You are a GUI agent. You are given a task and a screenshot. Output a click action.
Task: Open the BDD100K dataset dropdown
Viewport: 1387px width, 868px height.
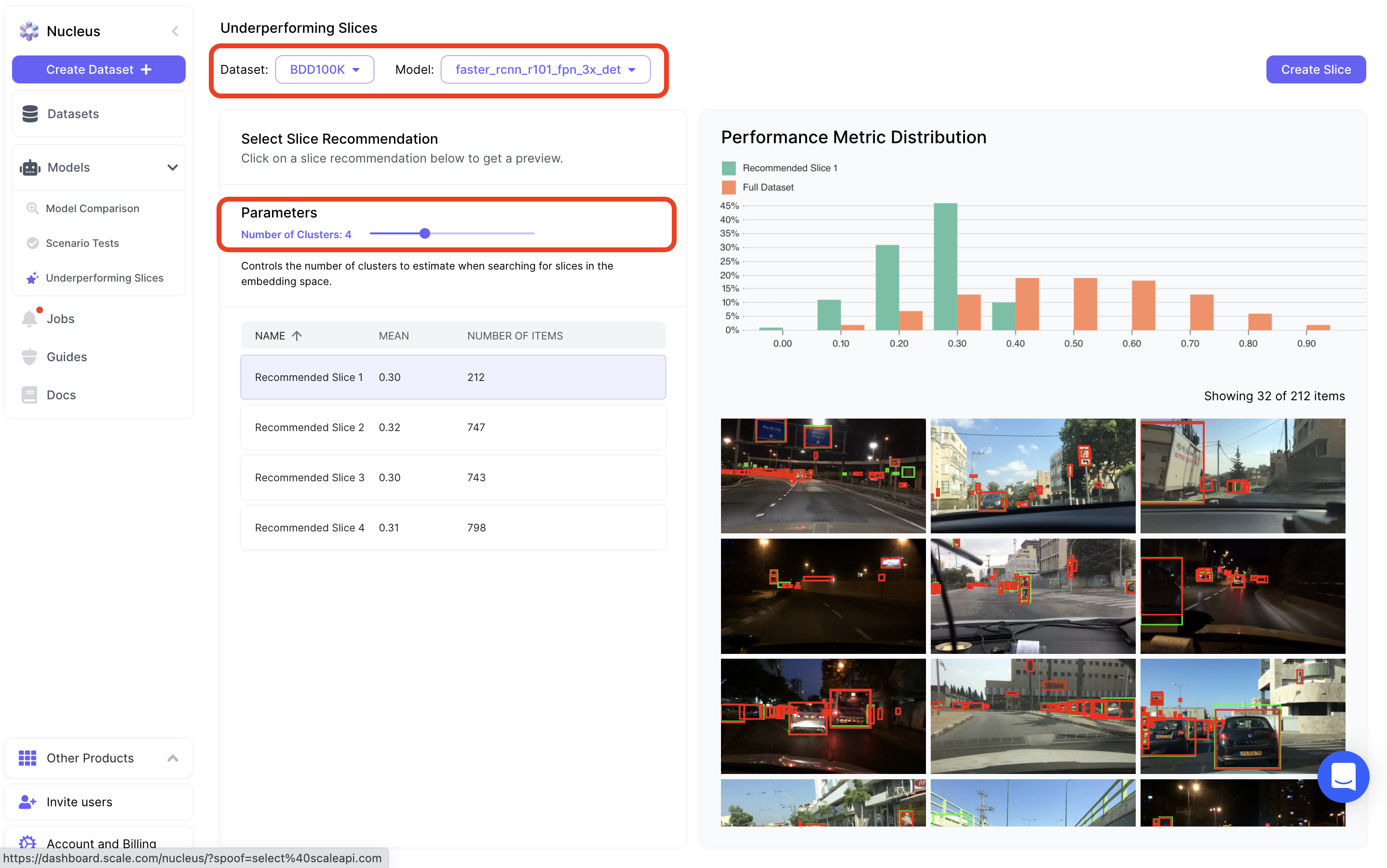pos(325,69)
